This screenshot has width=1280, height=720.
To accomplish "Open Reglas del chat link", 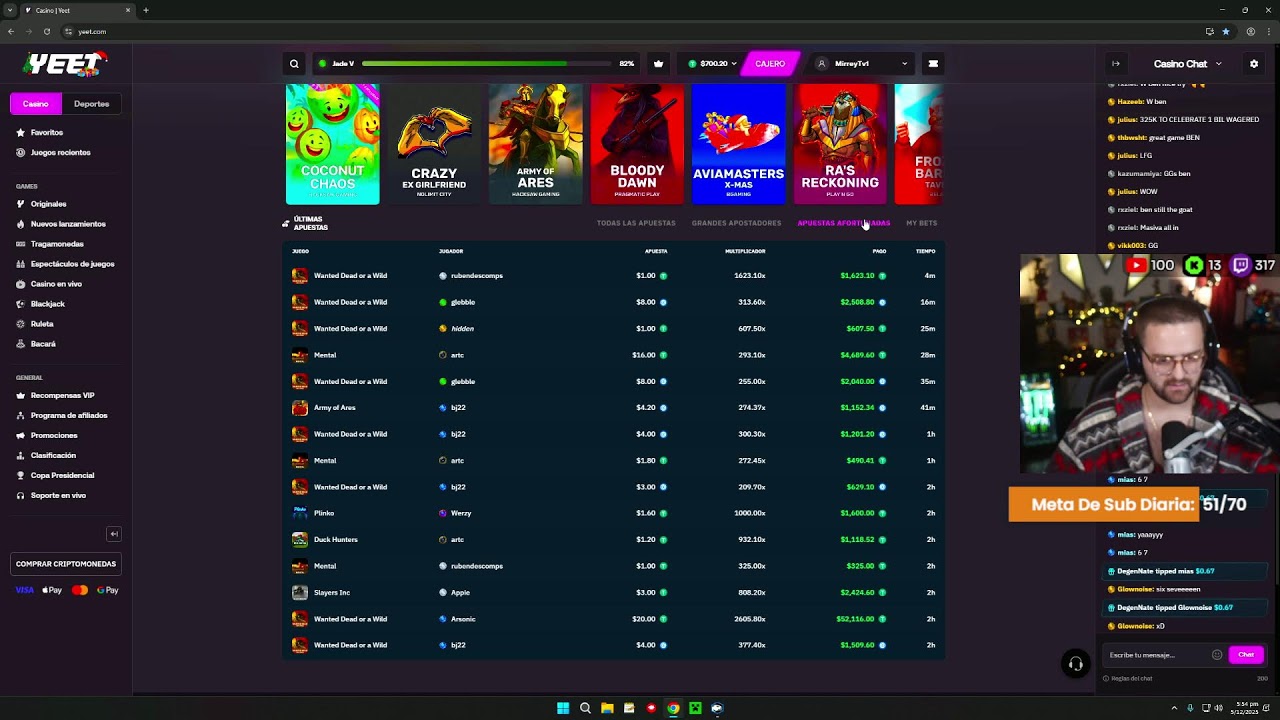I will (1128, 679).
